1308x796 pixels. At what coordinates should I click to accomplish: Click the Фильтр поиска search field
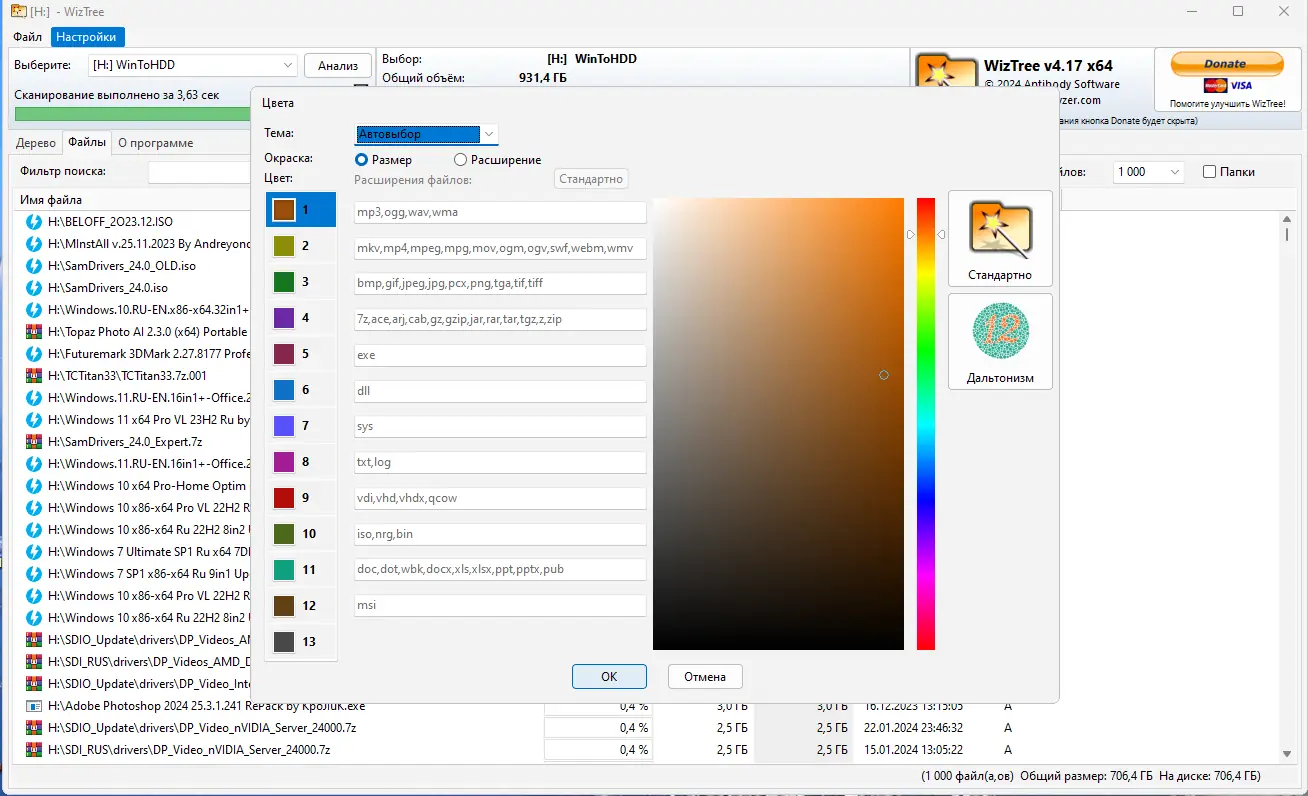pos(198,172)
